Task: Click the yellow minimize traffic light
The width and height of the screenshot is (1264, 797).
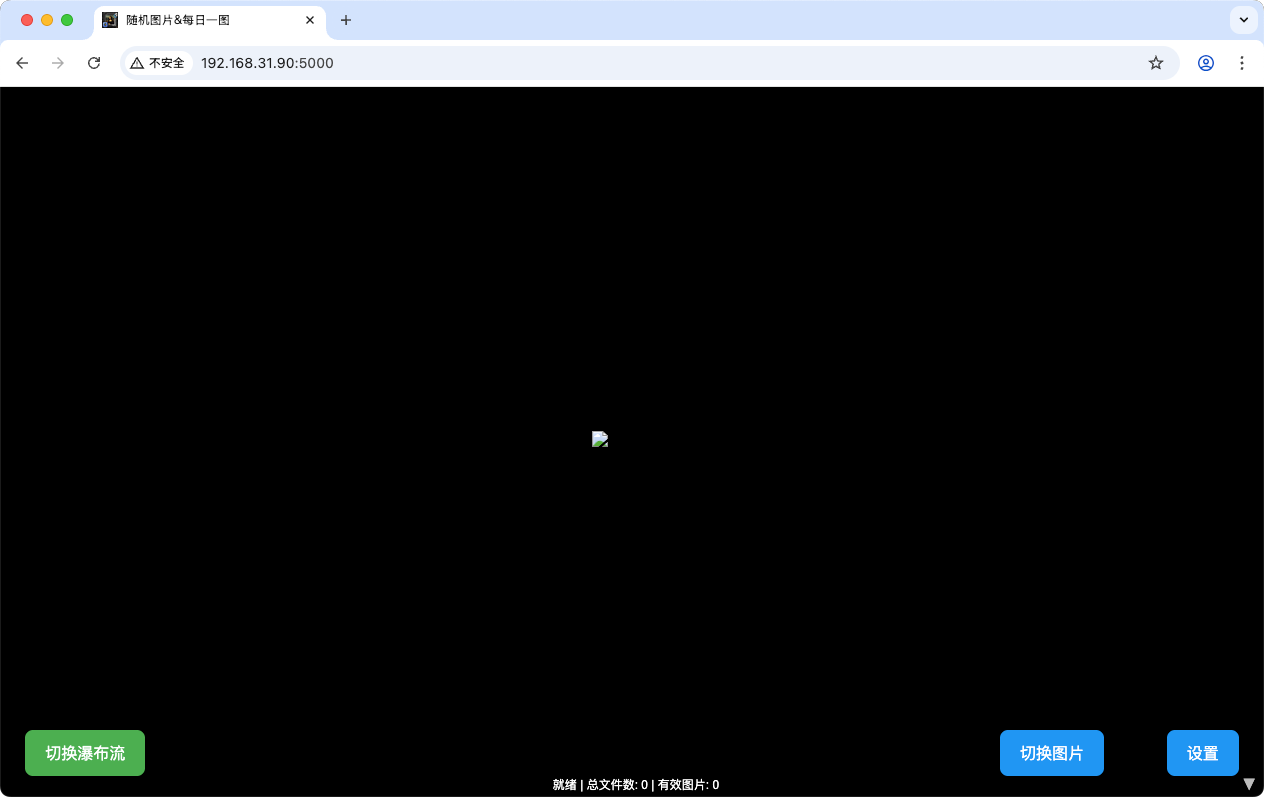Action: 46,19
